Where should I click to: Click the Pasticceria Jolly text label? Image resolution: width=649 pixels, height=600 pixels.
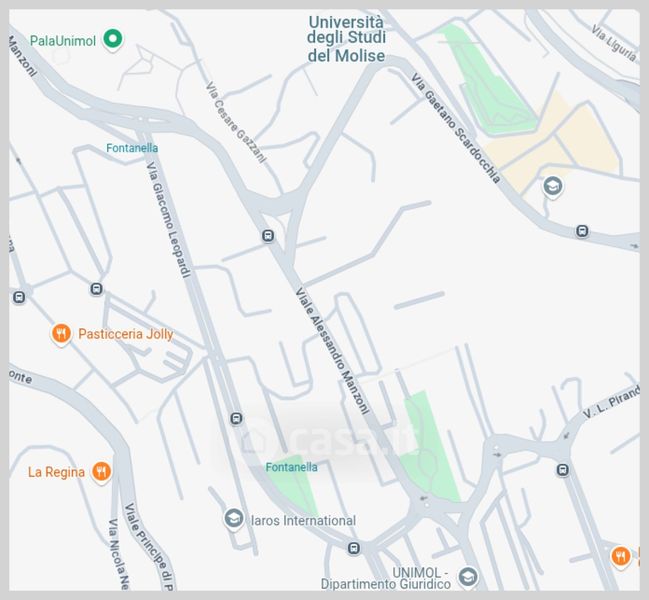[126, 334]
